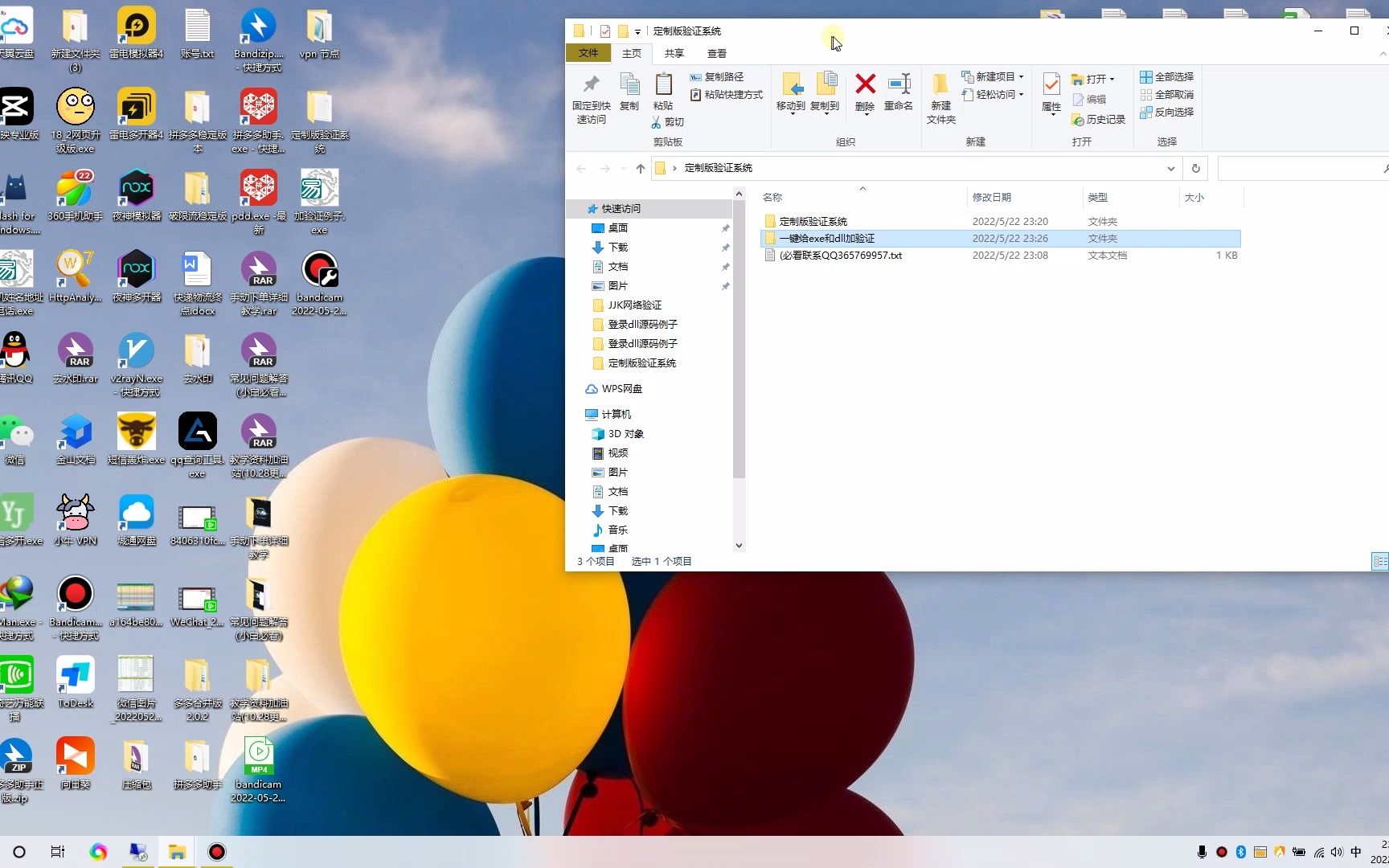
Task: Click 复制路径 (copy path)
Action: click(x=716, y=77)
